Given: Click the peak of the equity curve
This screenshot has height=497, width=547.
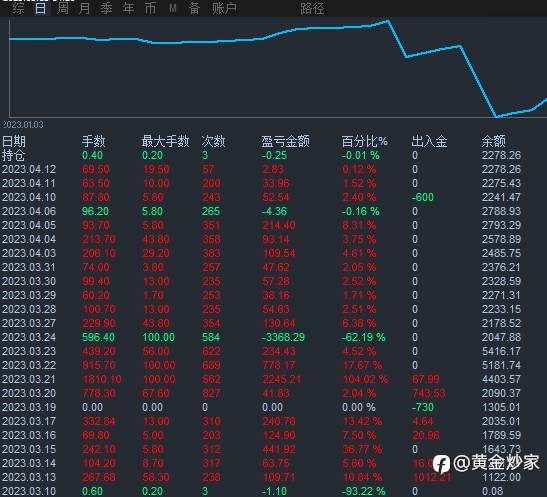Looking at the screenshot, I should pyautogui.click(x=388, y=21).
